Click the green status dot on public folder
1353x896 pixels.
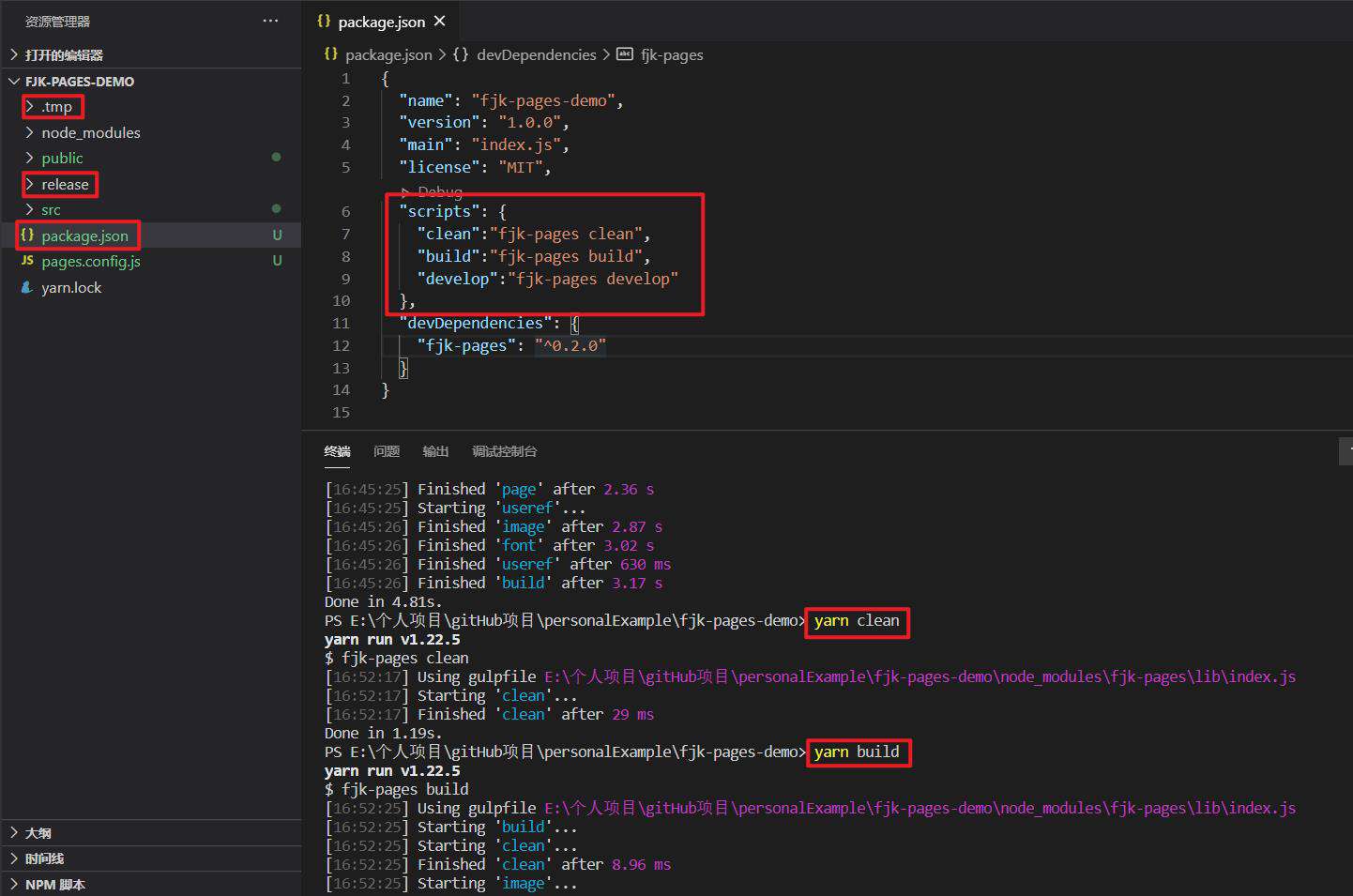click(276, 158)
